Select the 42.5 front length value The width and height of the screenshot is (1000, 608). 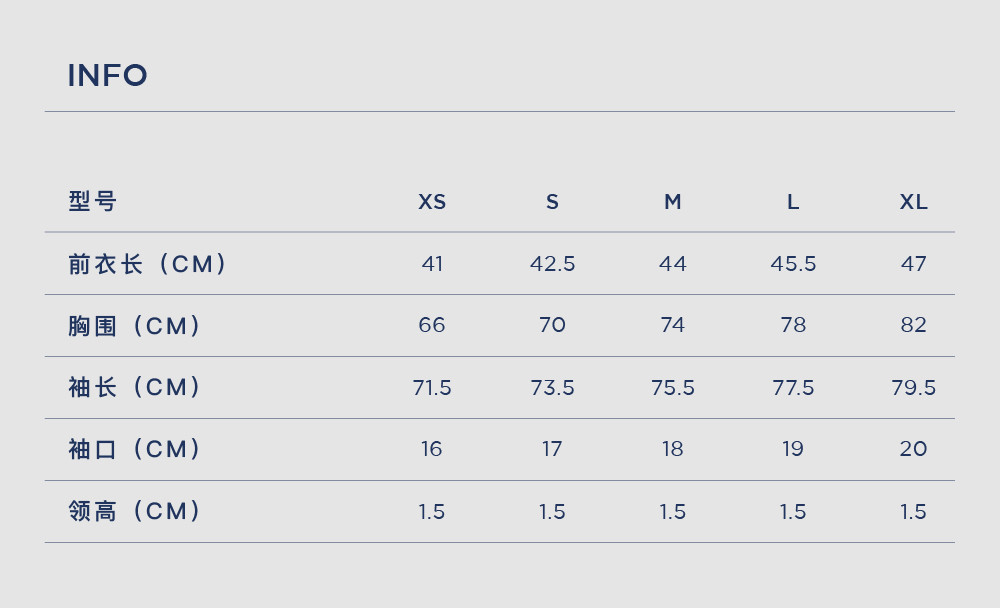552,263
